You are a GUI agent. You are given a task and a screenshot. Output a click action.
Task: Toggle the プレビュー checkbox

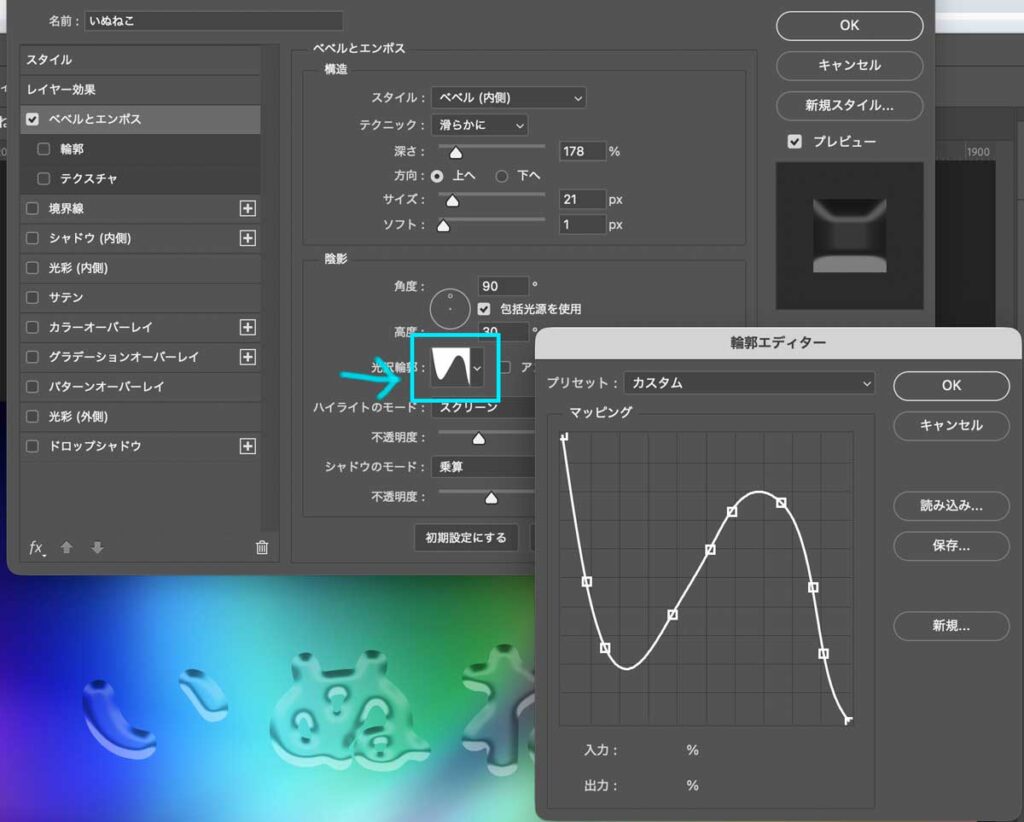(x=794, y=141)
